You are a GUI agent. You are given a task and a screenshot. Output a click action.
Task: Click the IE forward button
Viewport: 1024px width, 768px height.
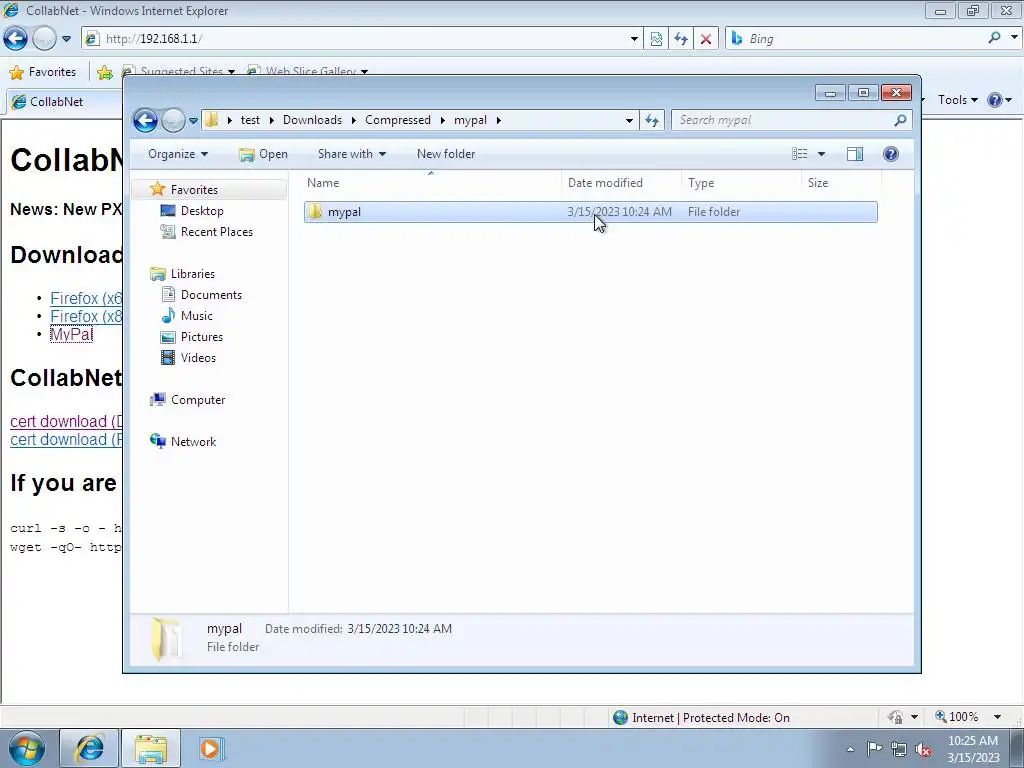(x=44, y=39)
